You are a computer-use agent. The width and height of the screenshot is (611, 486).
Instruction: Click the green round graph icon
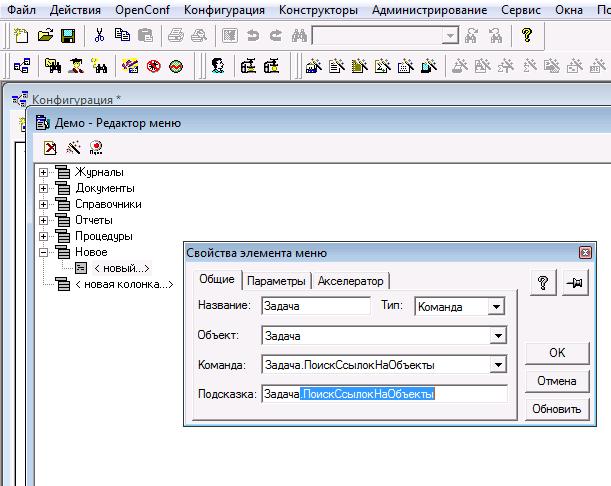(176, 66)
